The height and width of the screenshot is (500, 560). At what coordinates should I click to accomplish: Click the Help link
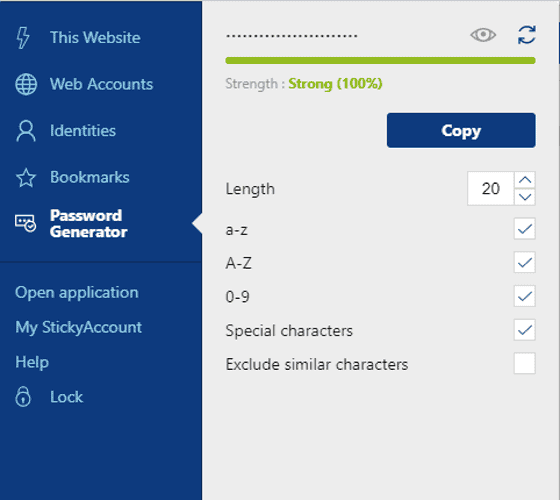(32, 362)
